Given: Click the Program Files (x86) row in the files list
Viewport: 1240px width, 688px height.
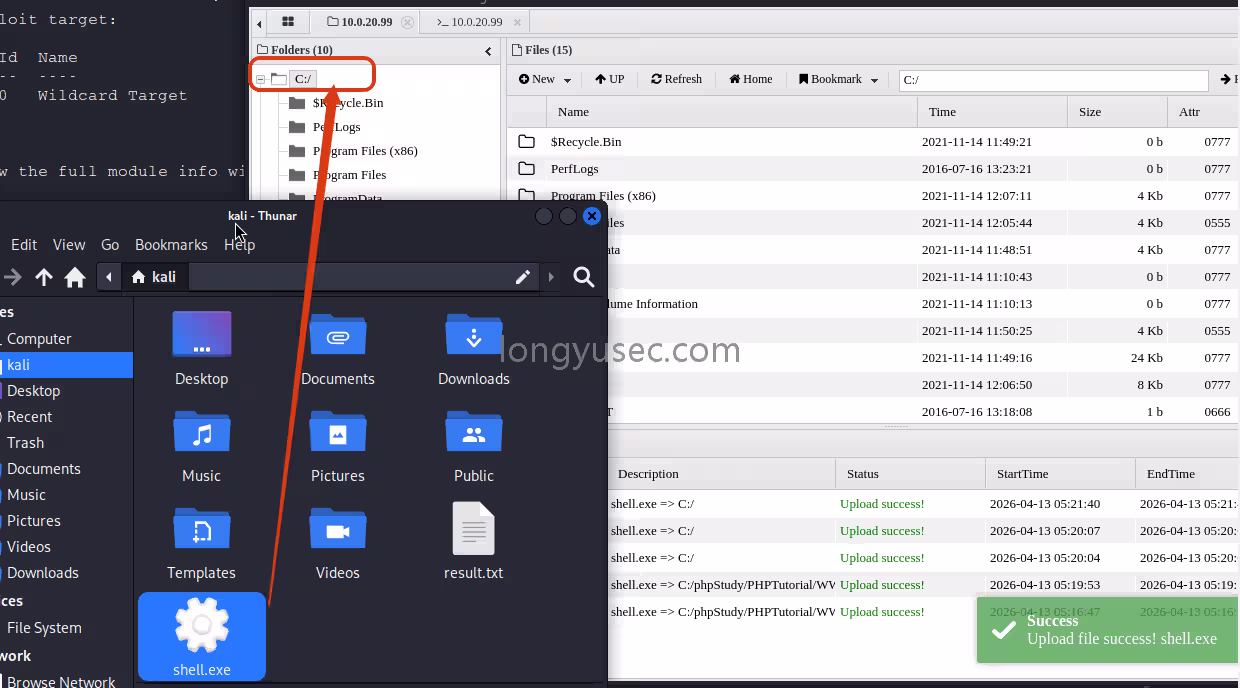Looking at the screenshot, I should [x=873, y=196].
